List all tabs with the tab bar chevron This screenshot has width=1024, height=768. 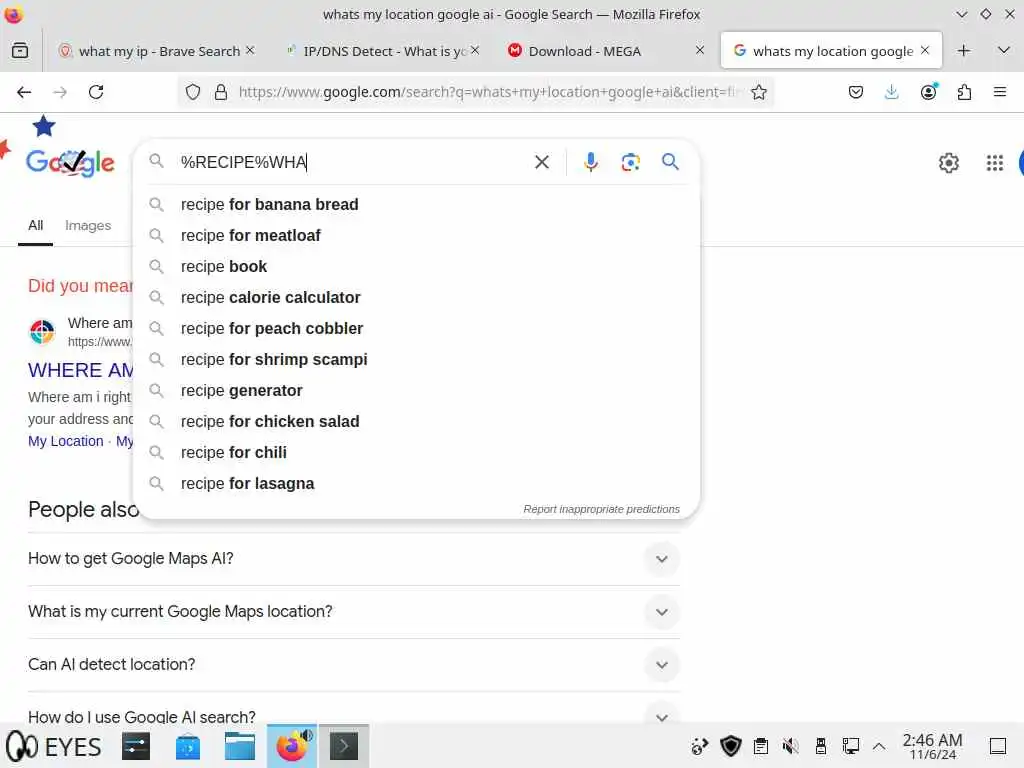pyautogui.click(x=1004, y=50)
